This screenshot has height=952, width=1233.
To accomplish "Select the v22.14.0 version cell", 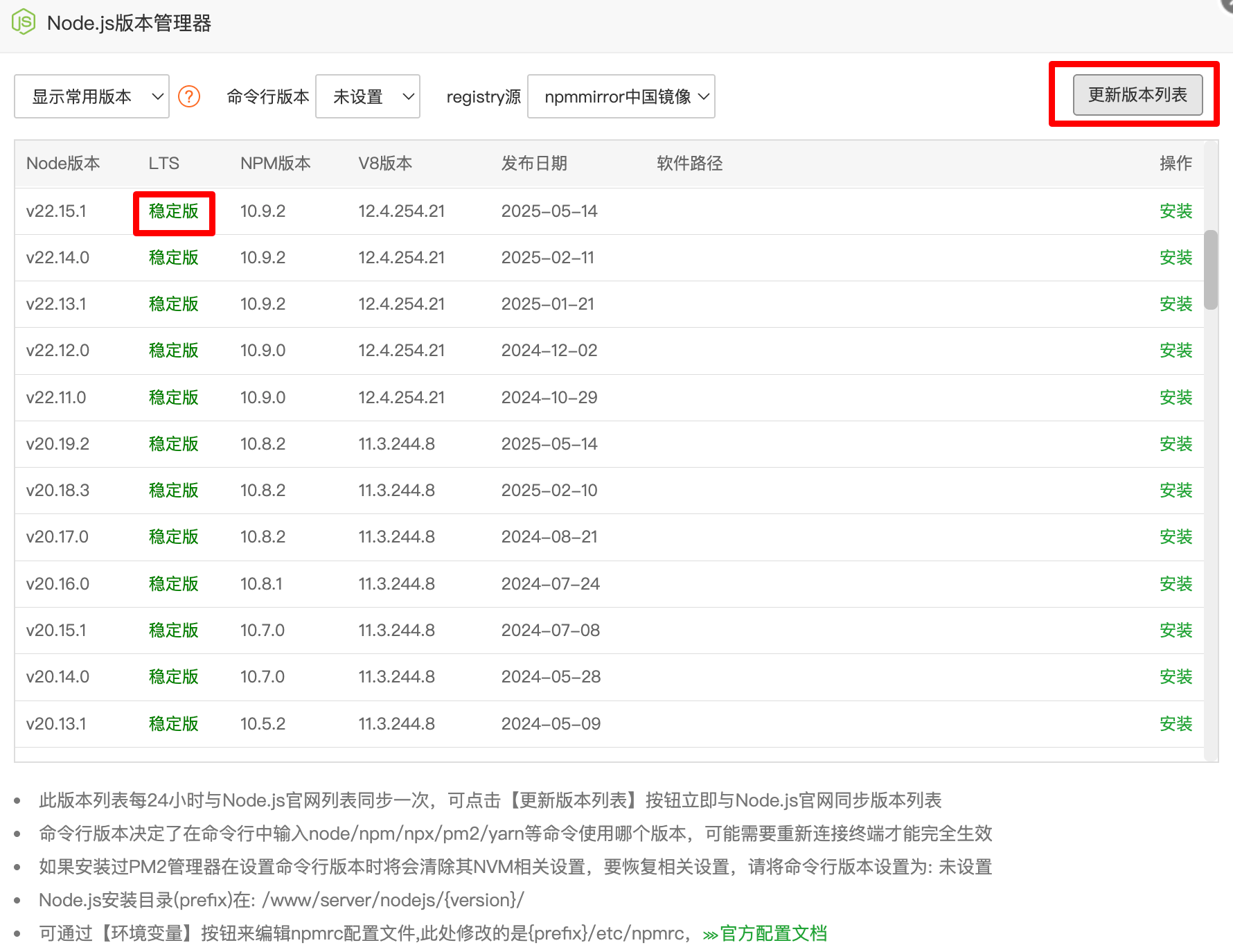I will click(x=58, y=258).
